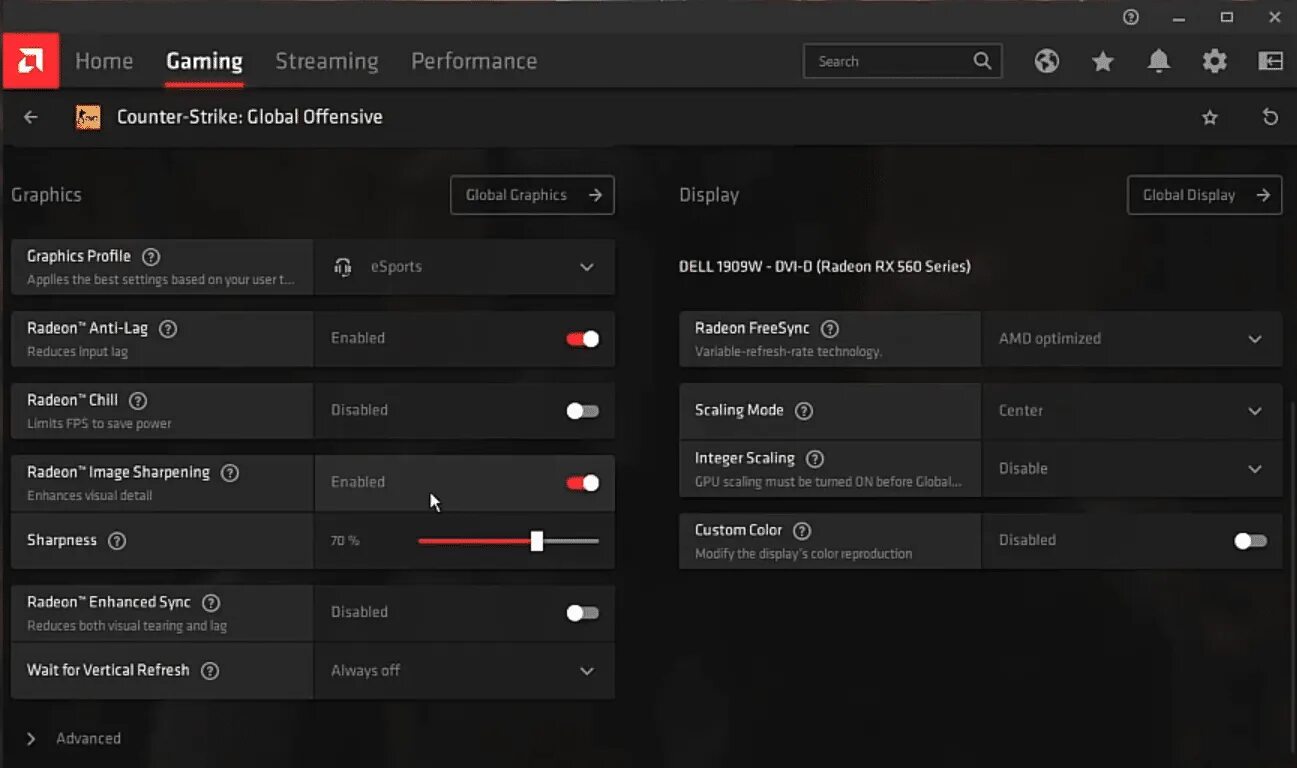This screenshot has height=768, width=1297.
Task: Click the Search input field
Action: (890, 61)
